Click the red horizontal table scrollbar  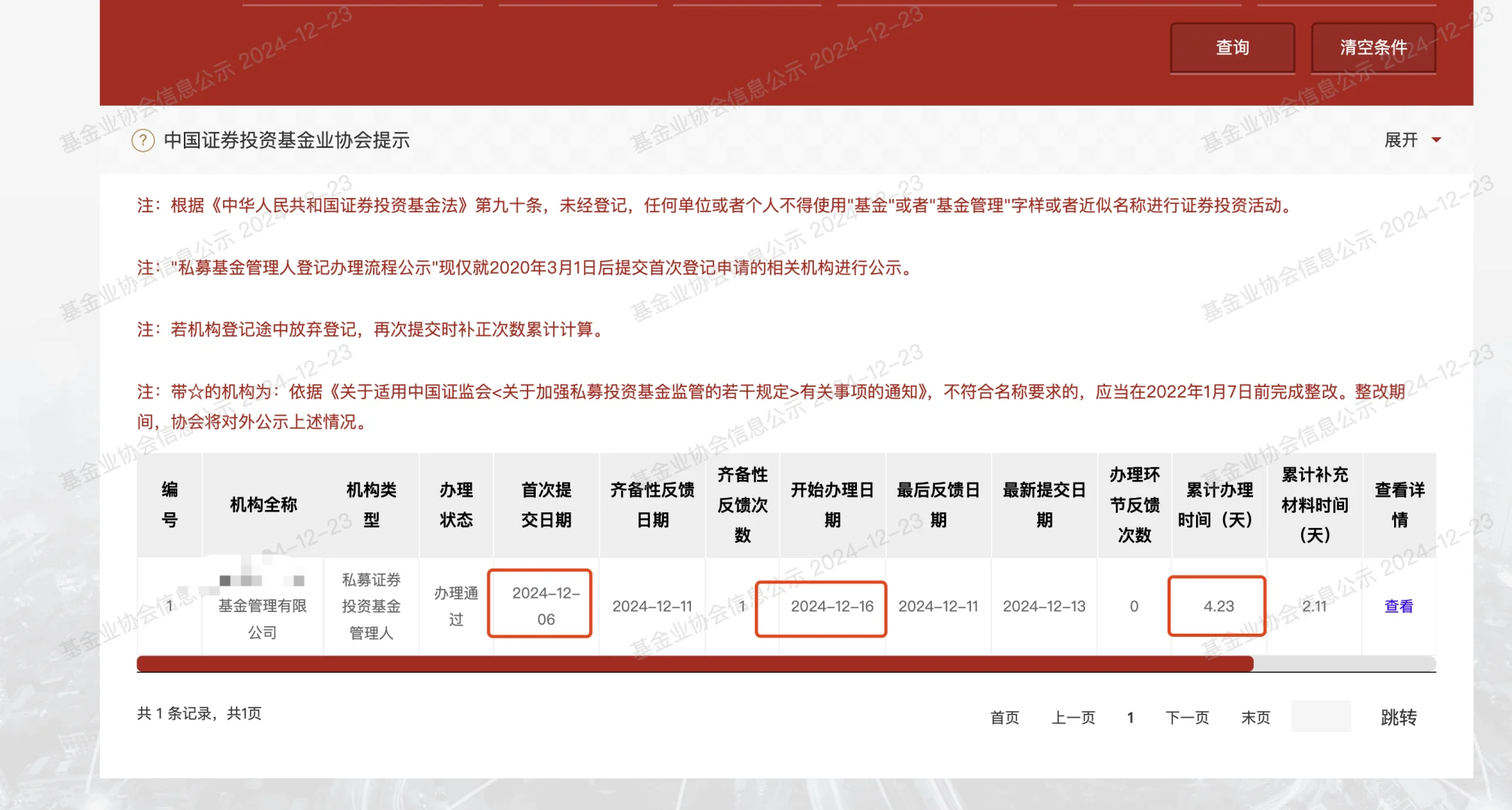point(695,664)
